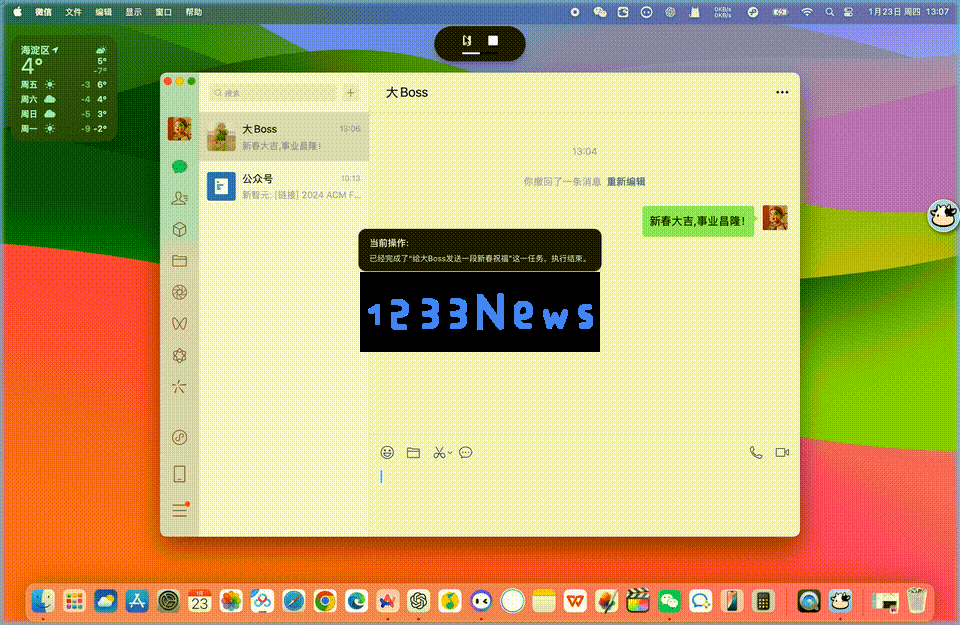Open the three-dot chat info menu

click(782, 92)
